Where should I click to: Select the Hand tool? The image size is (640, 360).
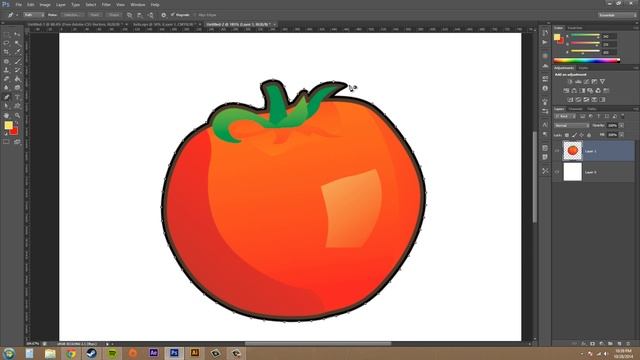(6, 116)
